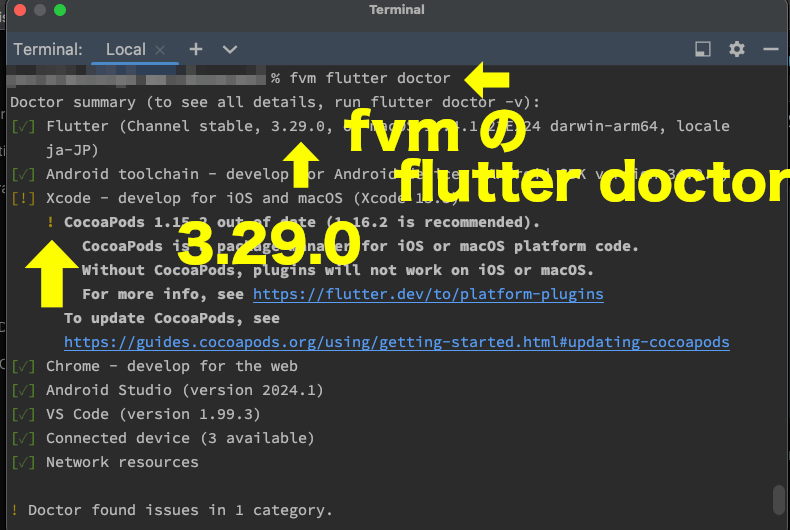Click 'Without CocoaPods, plugins will not work' line
Image resolution: width=790 pixels, height=530 pixels.
point(338,271)
